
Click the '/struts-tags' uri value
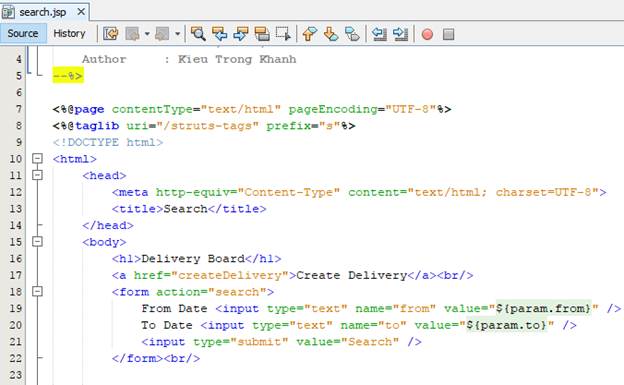207,126
